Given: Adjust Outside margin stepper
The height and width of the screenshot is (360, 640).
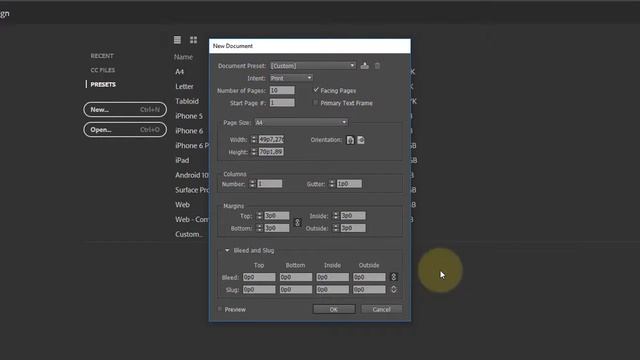Looking at the screenshot, I should (336, 228).
